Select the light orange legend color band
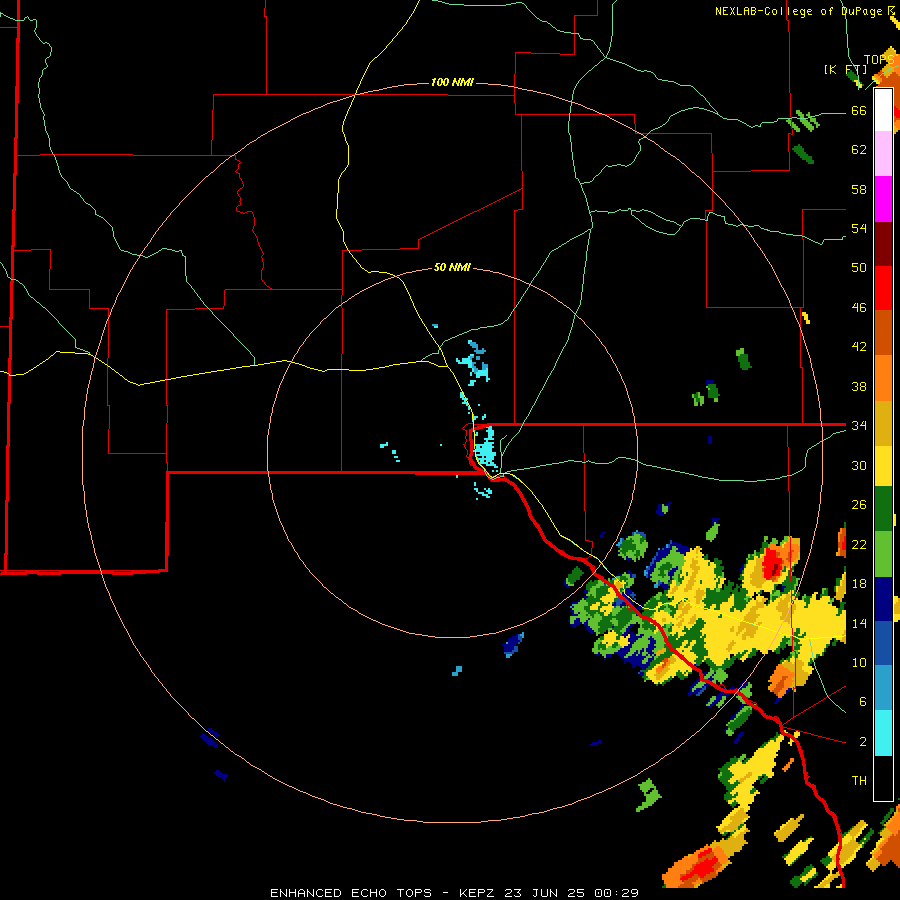The width and height of the screenshot is (900, 900). point(883,378)
